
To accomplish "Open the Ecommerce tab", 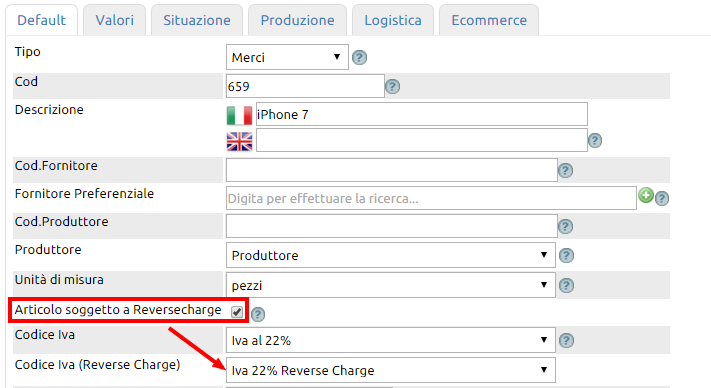I will (x=489, y=20).
